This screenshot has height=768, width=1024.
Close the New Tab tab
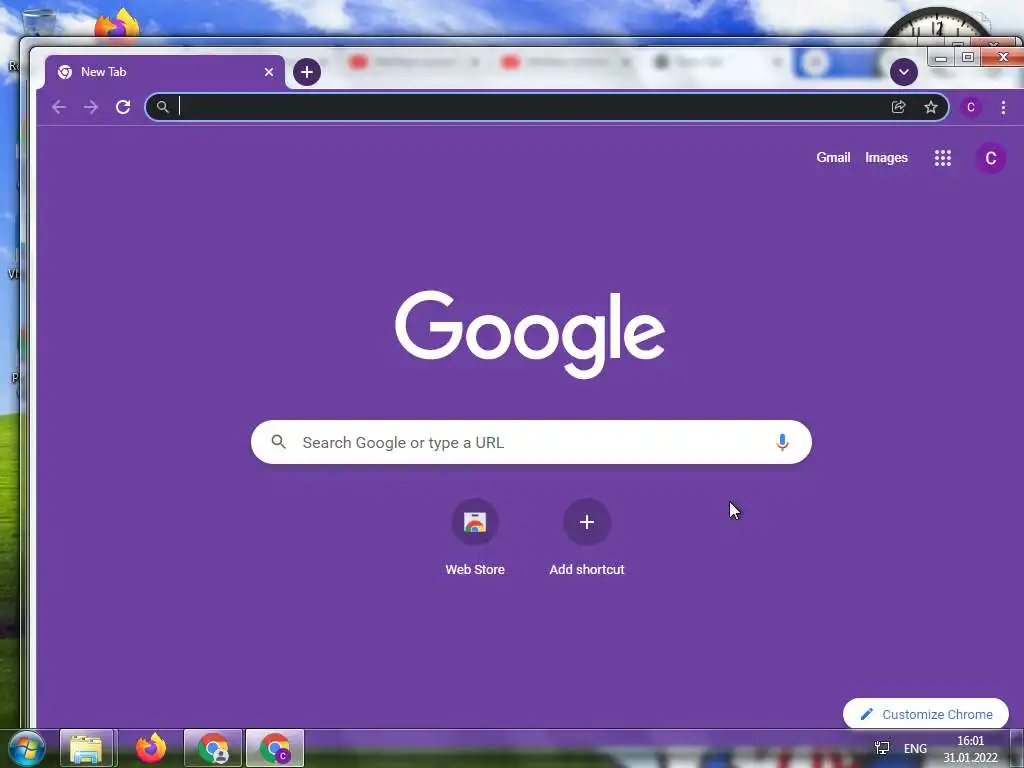[268, 72]
